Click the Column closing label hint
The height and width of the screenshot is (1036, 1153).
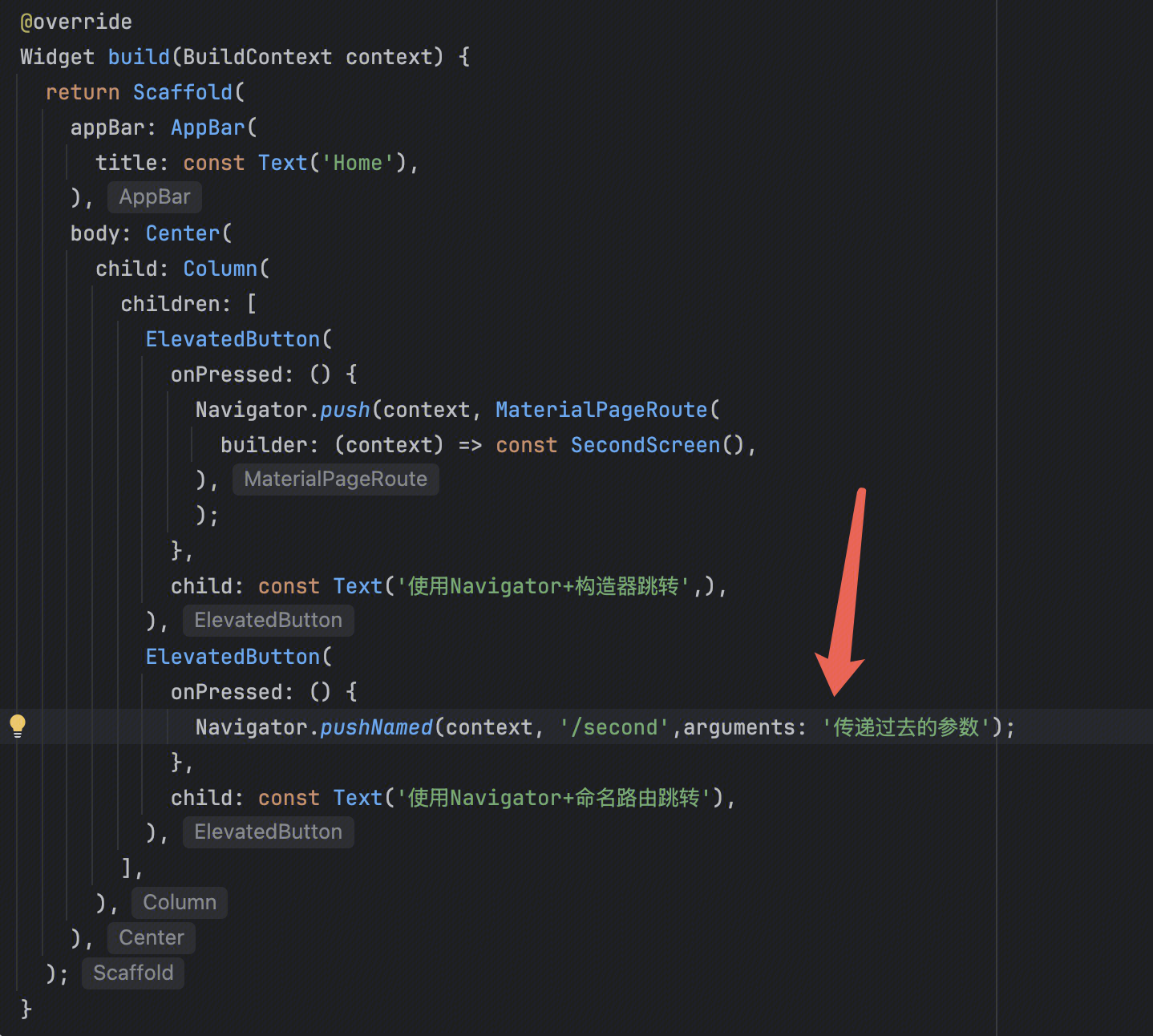(x=180, y=903)
